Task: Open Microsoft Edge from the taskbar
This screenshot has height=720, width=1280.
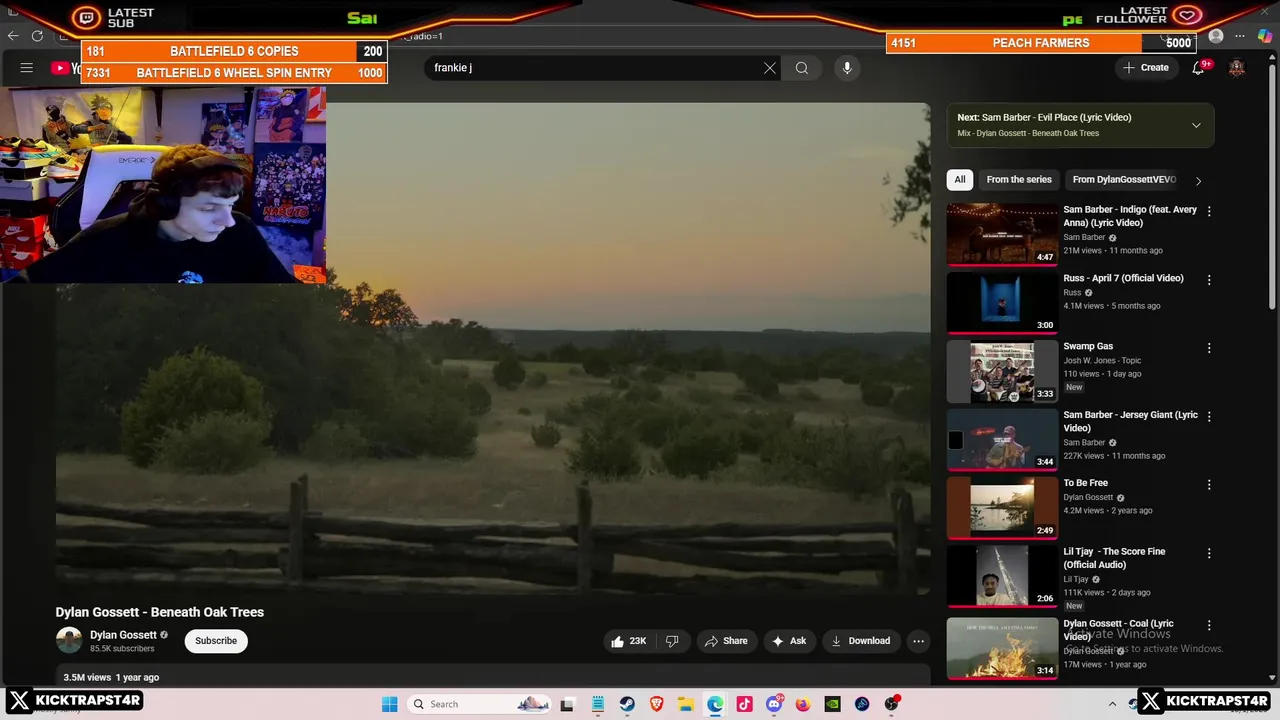Action: coord(715,704)
